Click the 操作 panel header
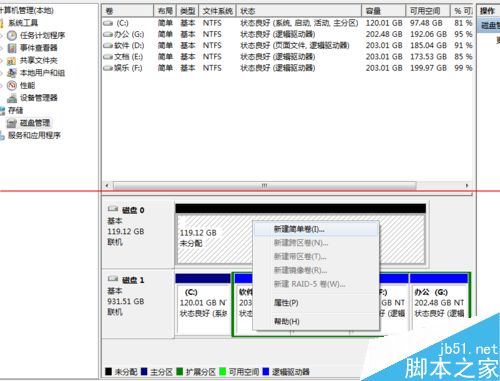500x381 pixels. coord(489,11)
